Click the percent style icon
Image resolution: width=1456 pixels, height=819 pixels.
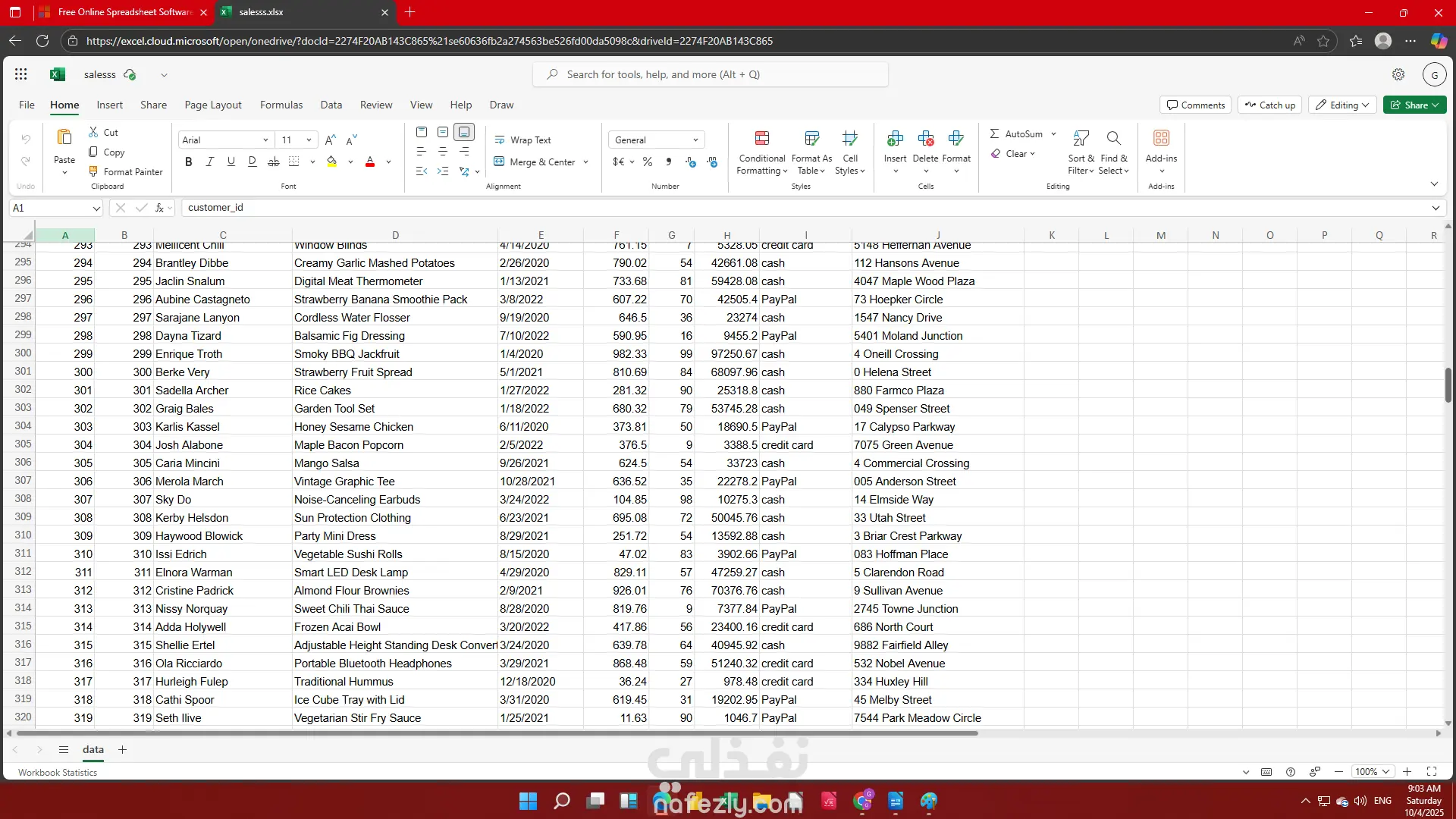pyautogui.click(x=648, y=162)
